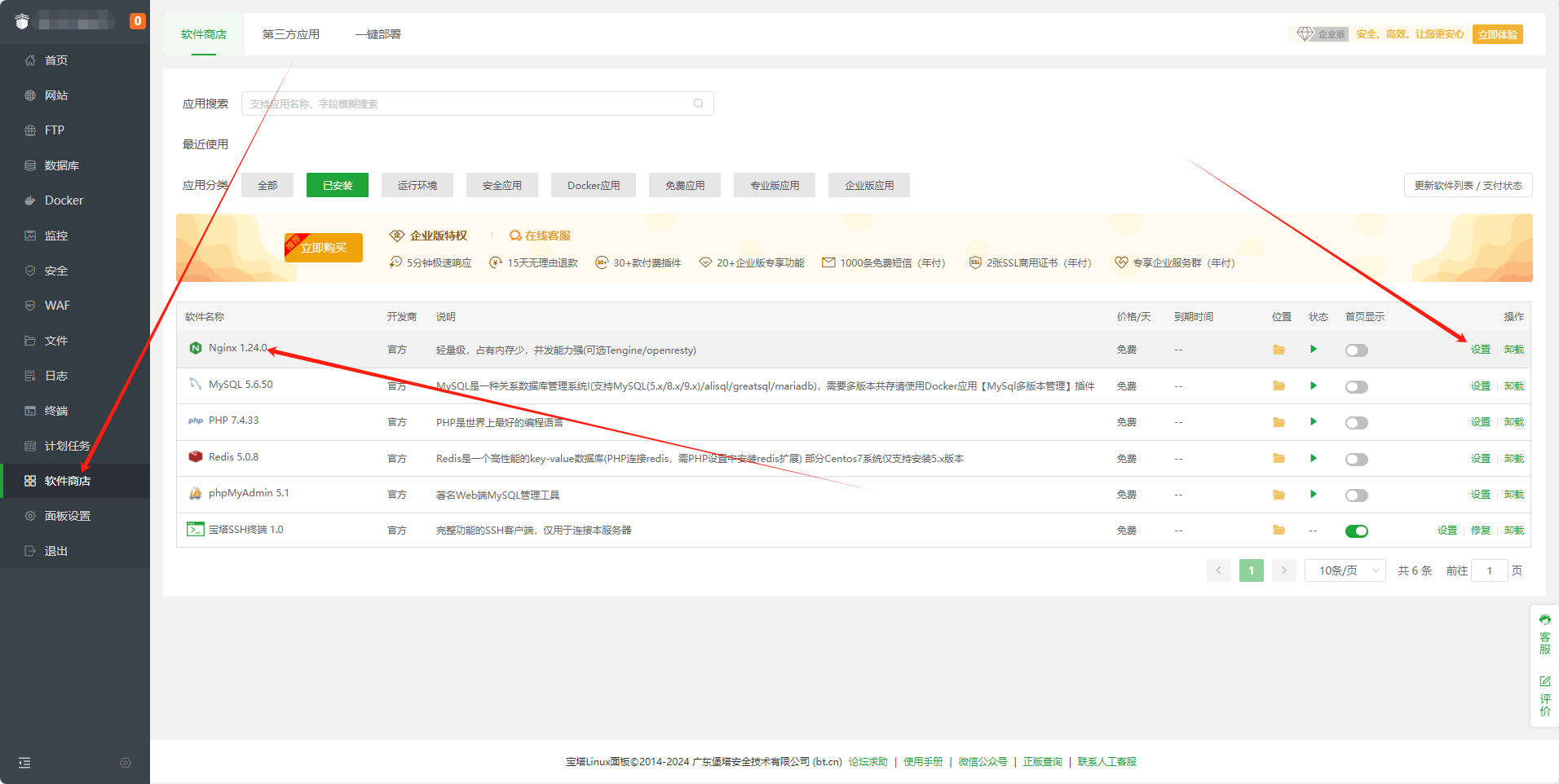Click gear icon at sidebar bottom
The width and height of the screenshot is (1559, 784).
tap(126, 763)
